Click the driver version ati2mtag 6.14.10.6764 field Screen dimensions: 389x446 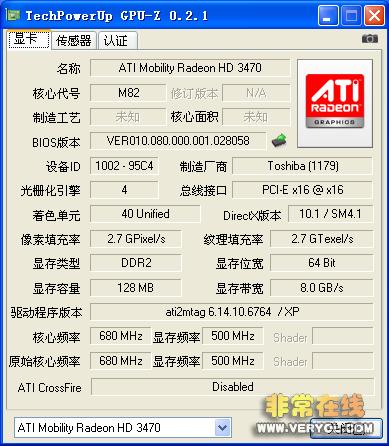pos(232,312)
